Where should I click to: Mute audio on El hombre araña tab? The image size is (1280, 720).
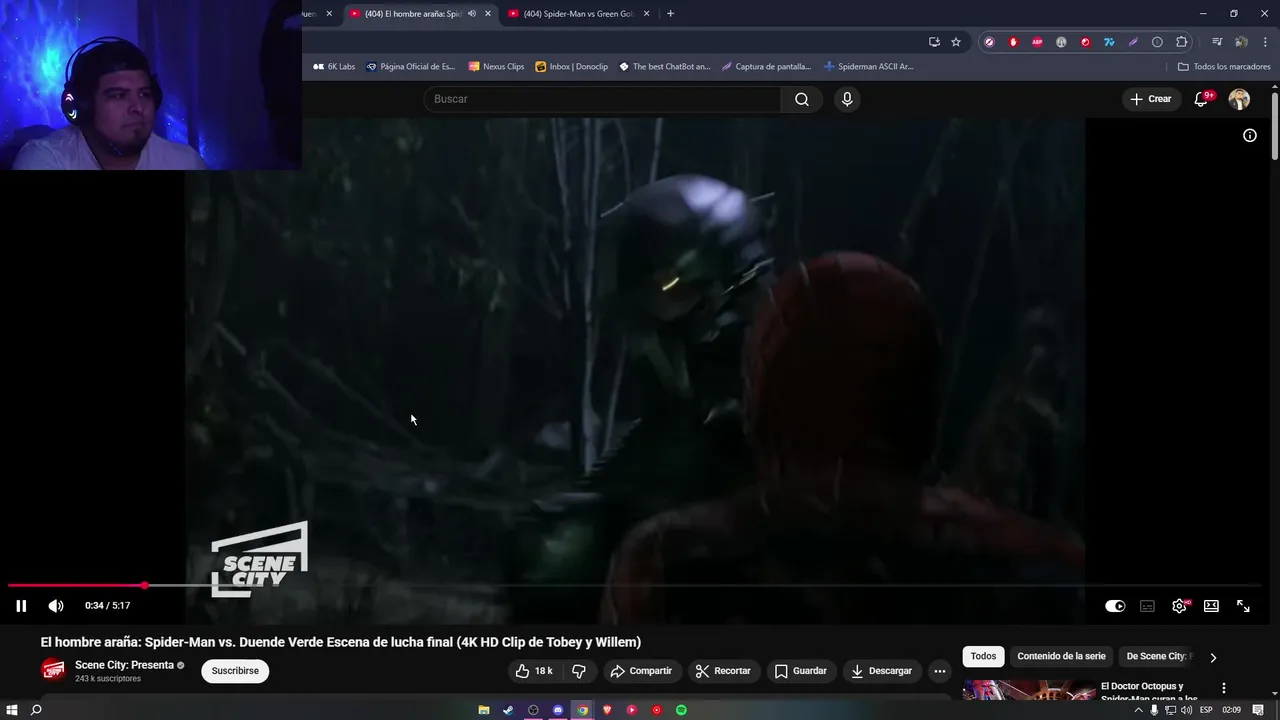pos(472,14)
